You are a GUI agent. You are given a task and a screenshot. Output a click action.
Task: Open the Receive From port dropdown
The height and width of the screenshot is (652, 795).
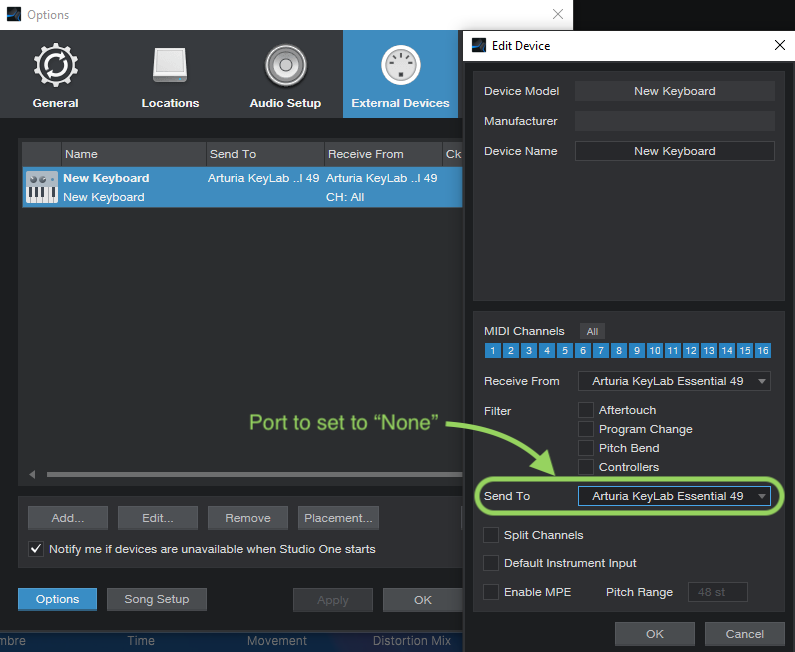[x=674, y=381]
